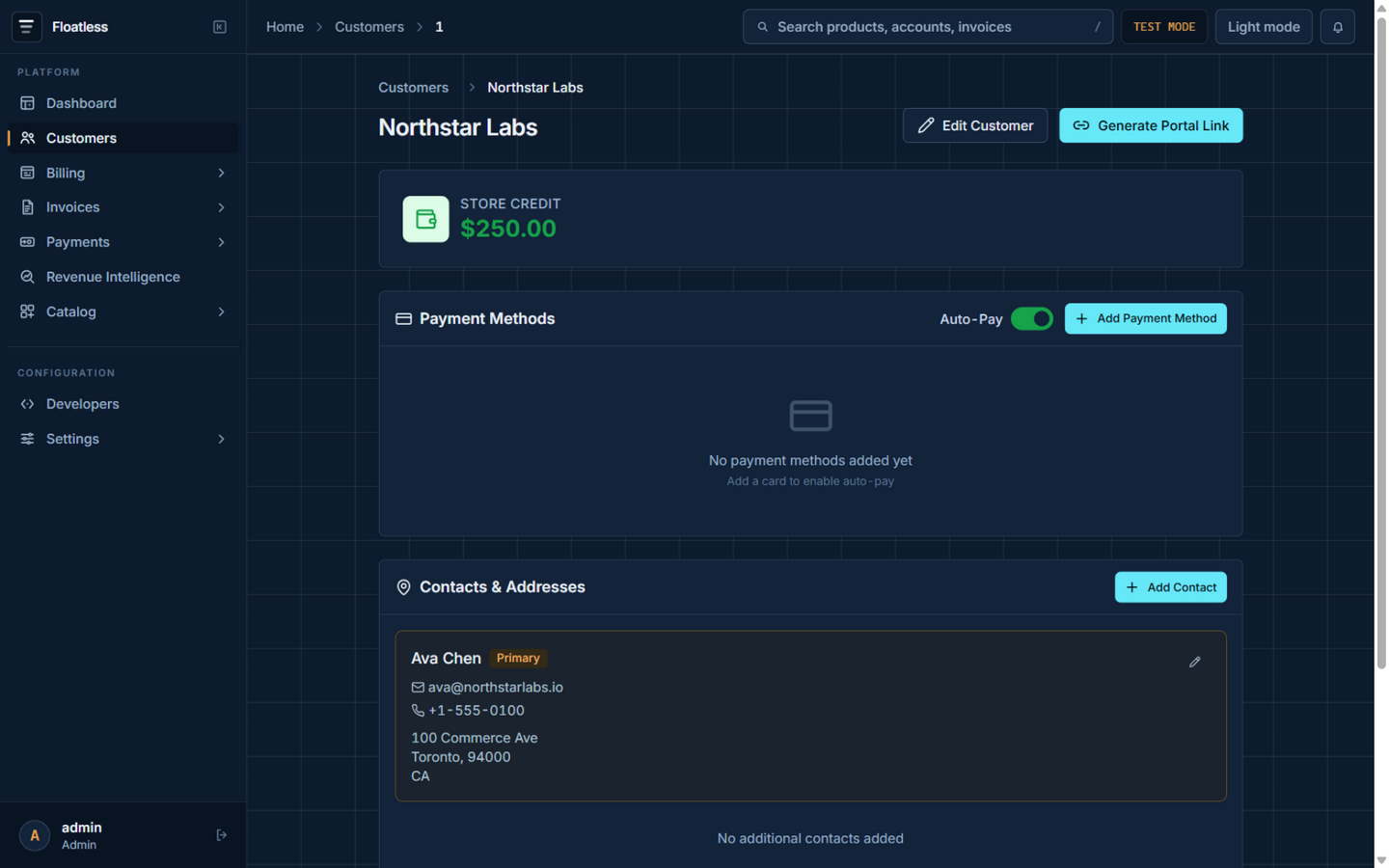Open the notifications bell
1389x868 pixels.
pyautogui.click(x=1337, y=27)
